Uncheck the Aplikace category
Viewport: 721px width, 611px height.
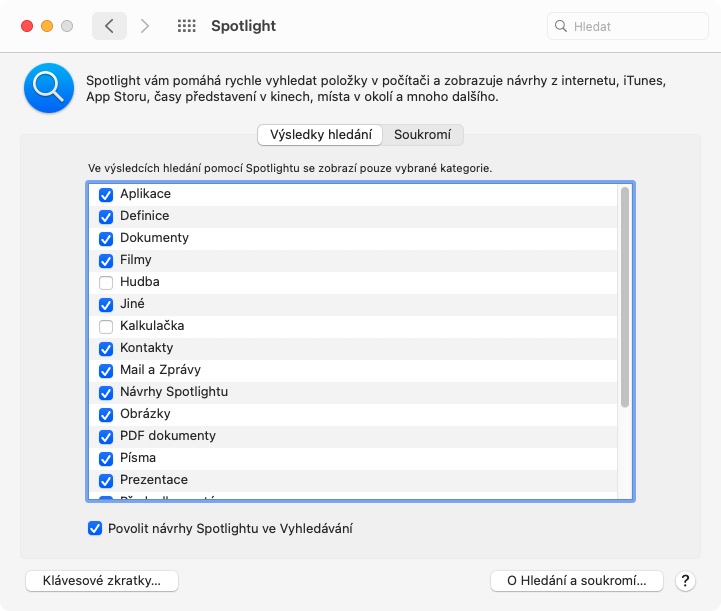pyautogui.click(x=106, y=194)
